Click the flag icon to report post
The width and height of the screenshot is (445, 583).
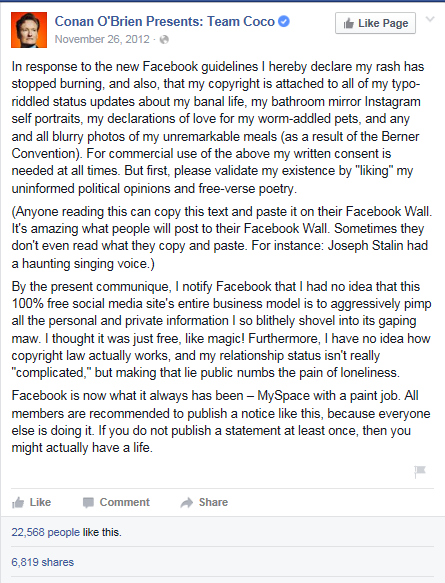[x=420, y=472]
